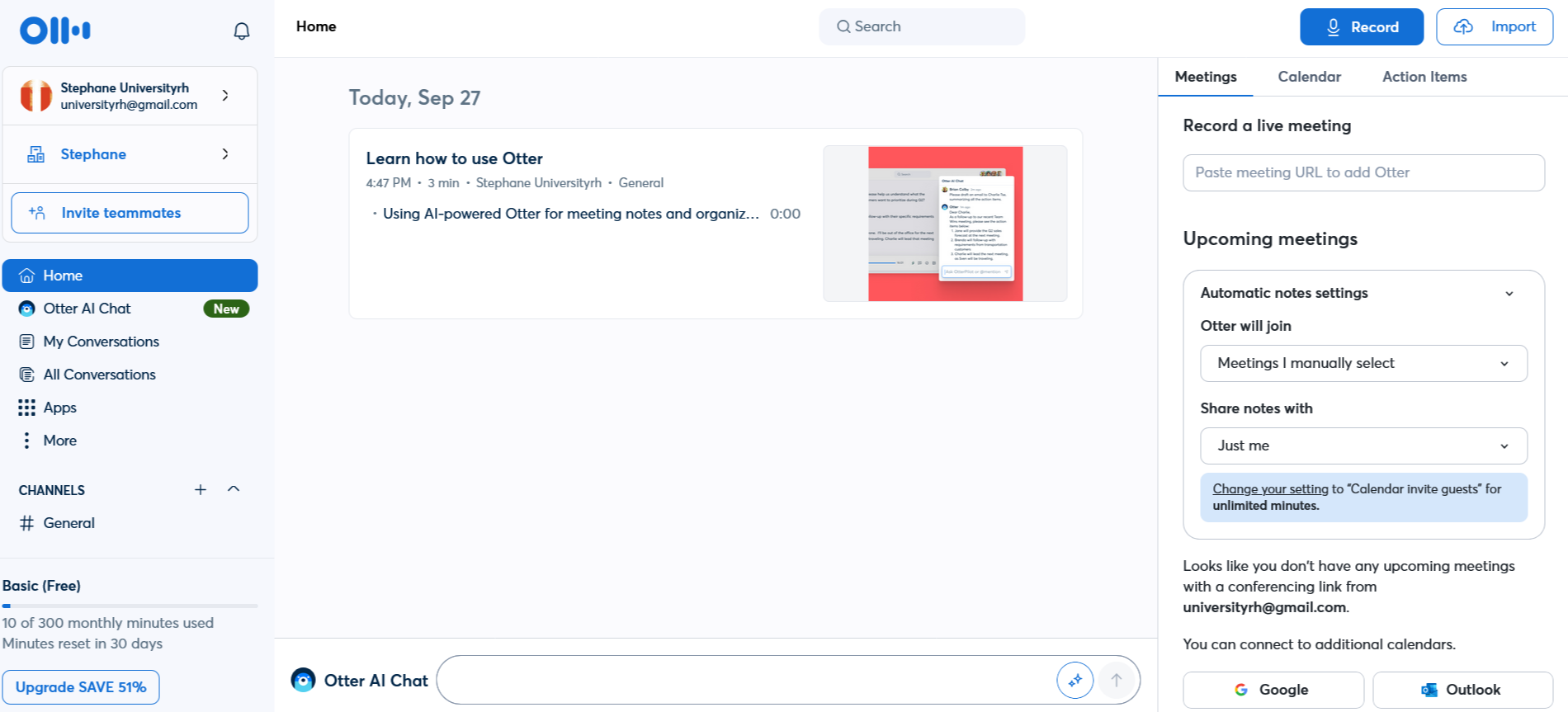
Task: Open the 'Meetings I manually select' dropdown
Action: click(1363, 363)
